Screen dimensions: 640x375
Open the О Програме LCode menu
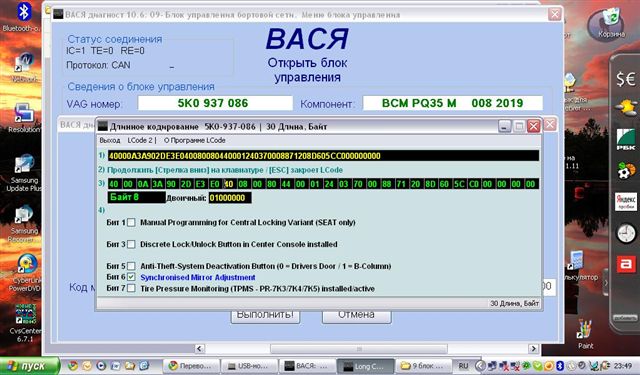coord(195,140)
